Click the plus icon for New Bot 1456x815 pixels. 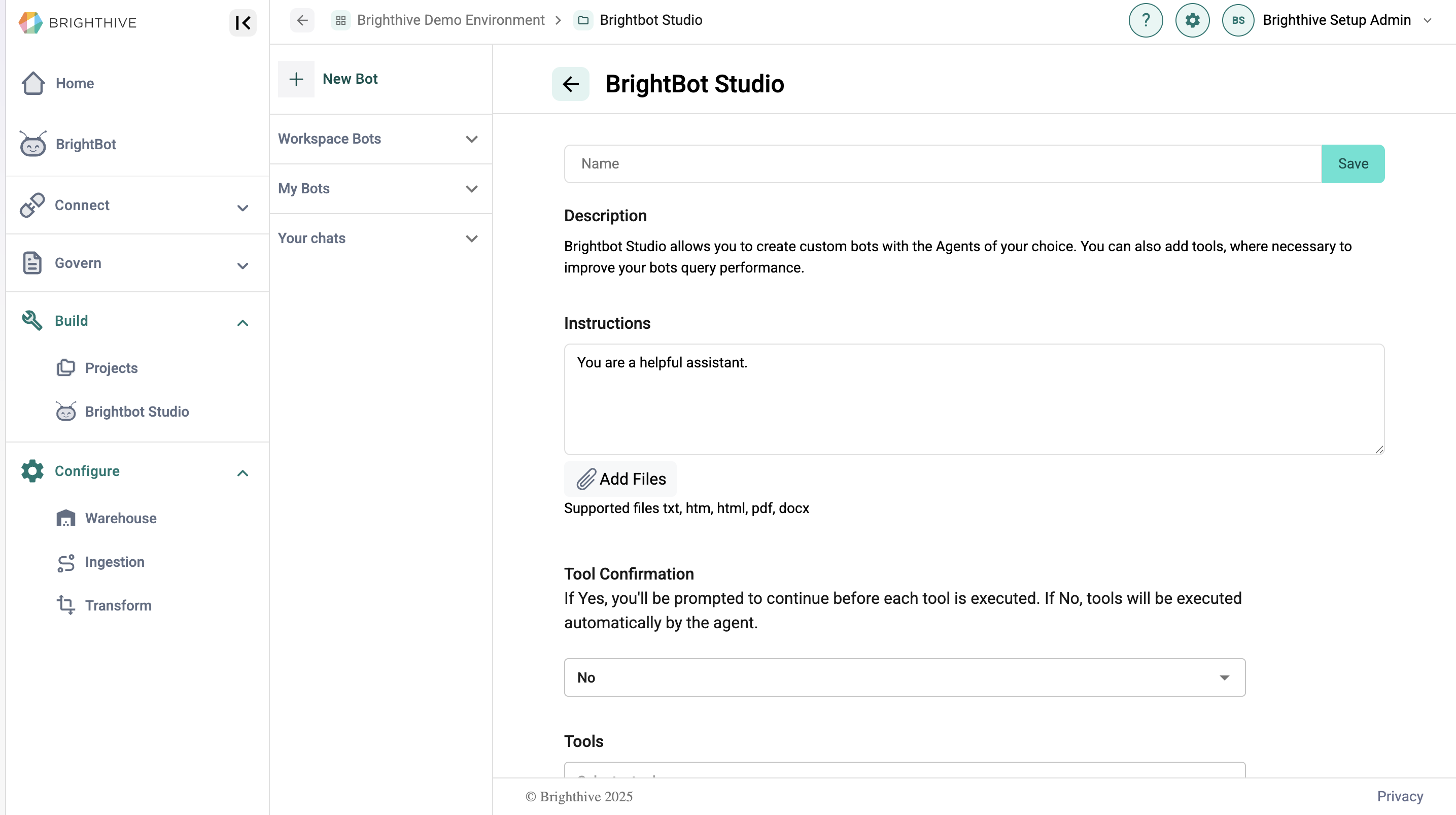(x=296, y=79)
